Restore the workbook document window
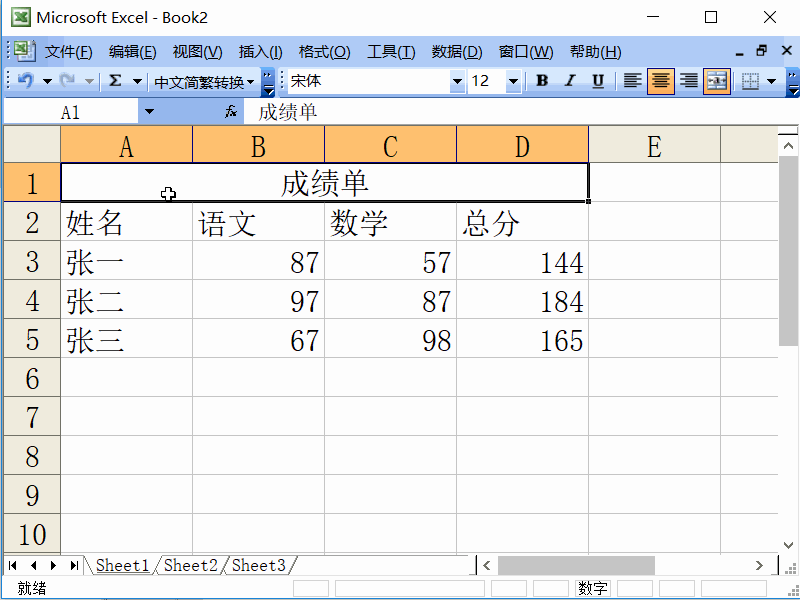 pos(762,51)
